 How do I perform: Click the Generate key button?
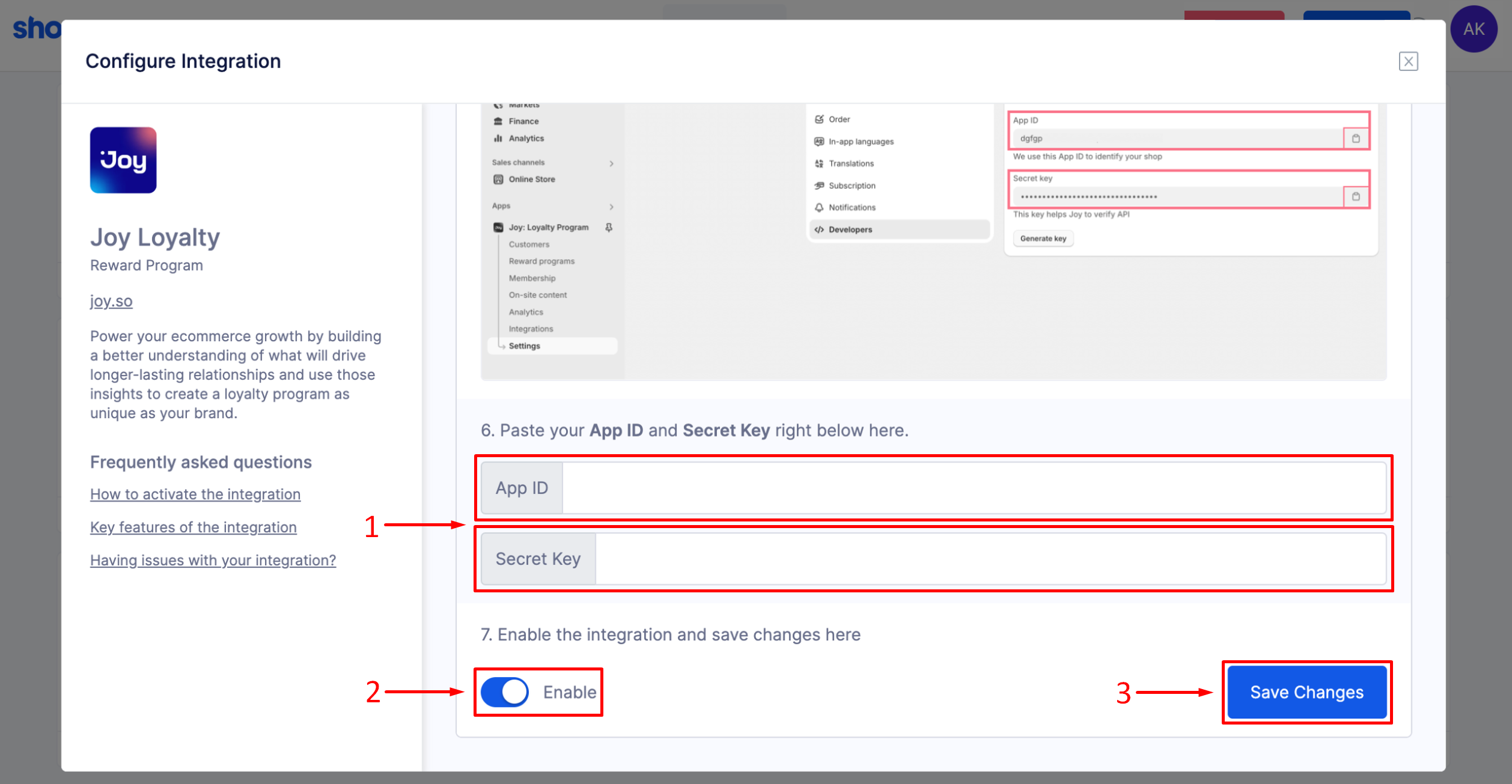pyautogui.click(x=1043, y=239)
